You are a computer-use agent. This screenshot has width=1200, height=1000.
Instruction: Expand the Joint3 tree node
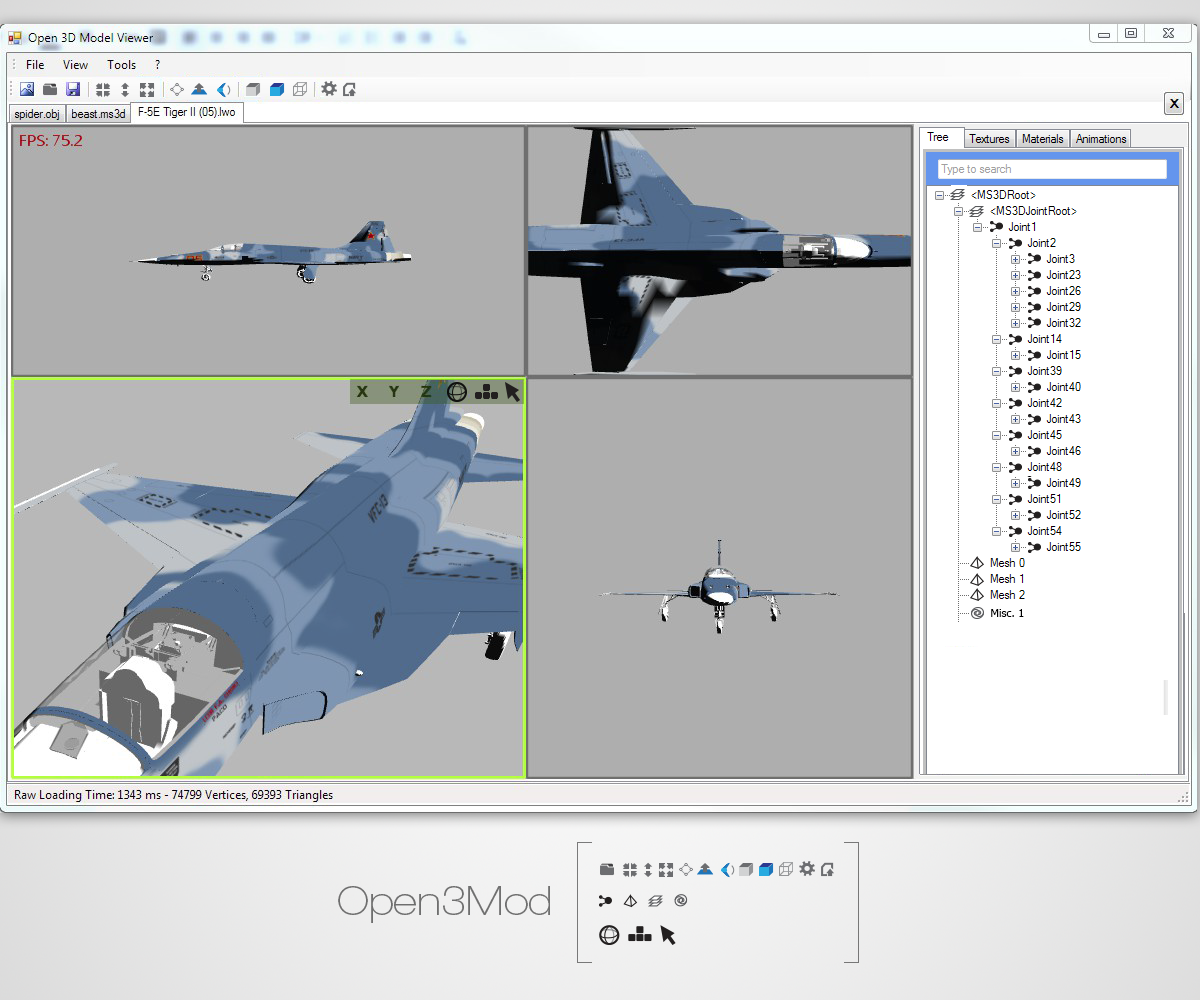click(1015, 259)
